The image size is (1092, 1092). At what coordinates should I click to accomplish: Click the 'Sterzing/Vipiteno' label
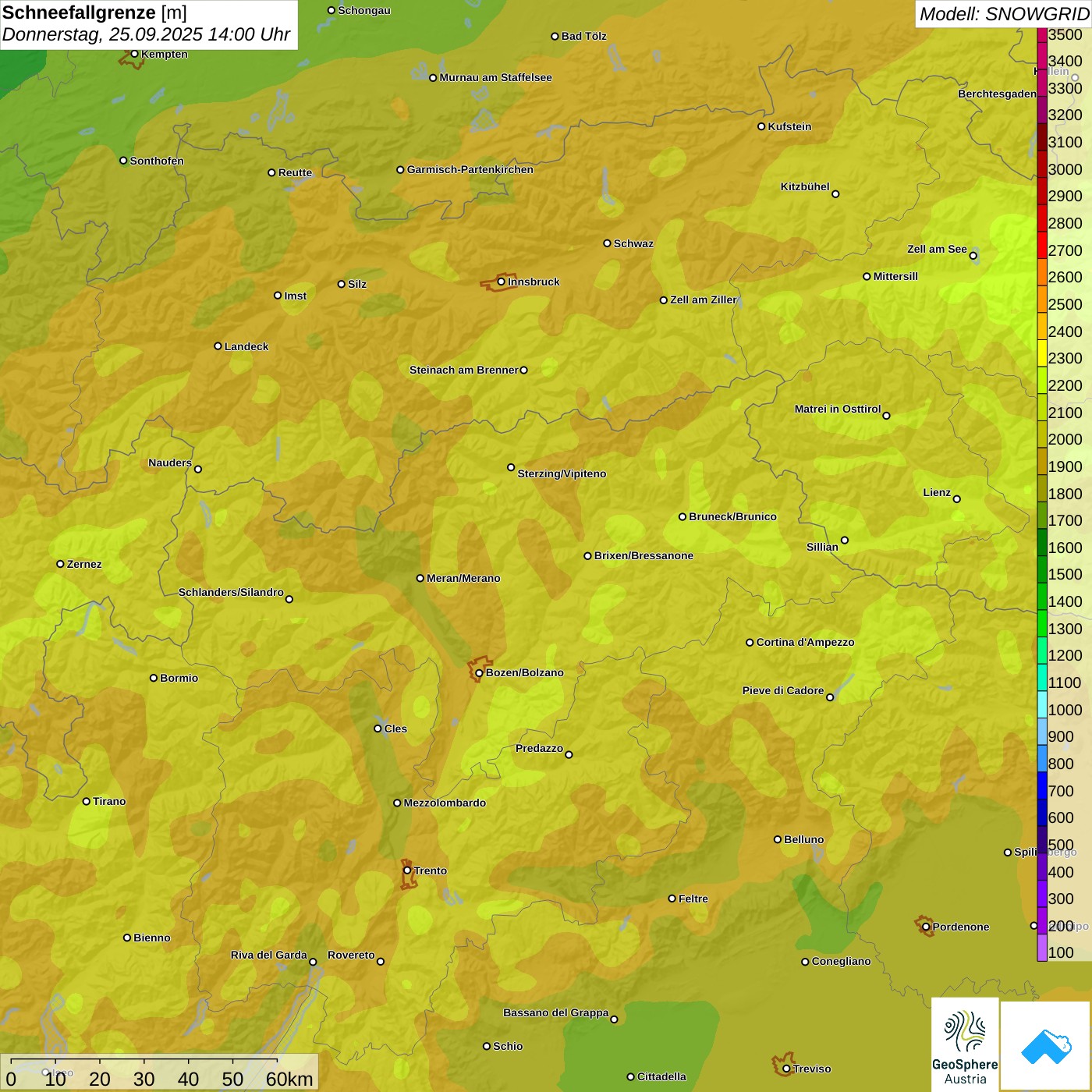562,473
